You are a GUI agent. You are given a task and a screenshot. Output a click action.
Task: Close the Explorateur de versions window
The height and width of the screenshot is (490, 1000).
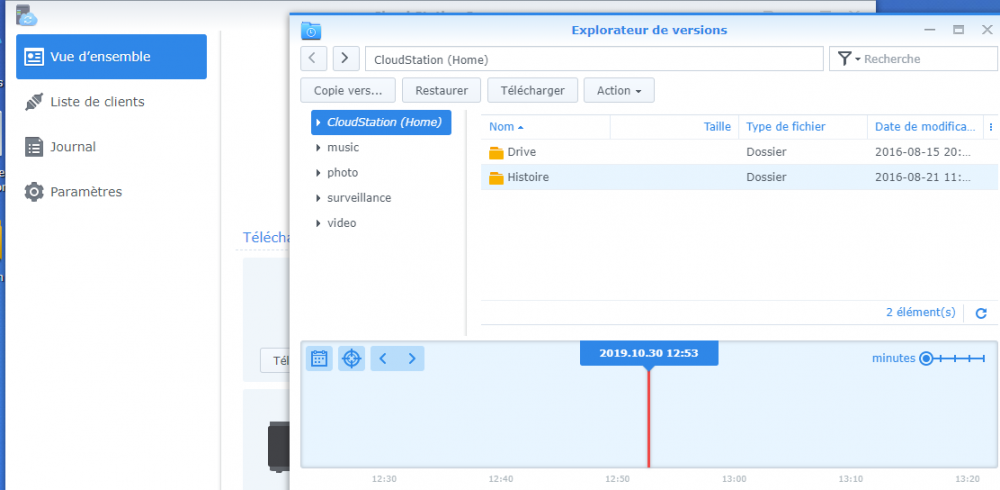point(987,30)
